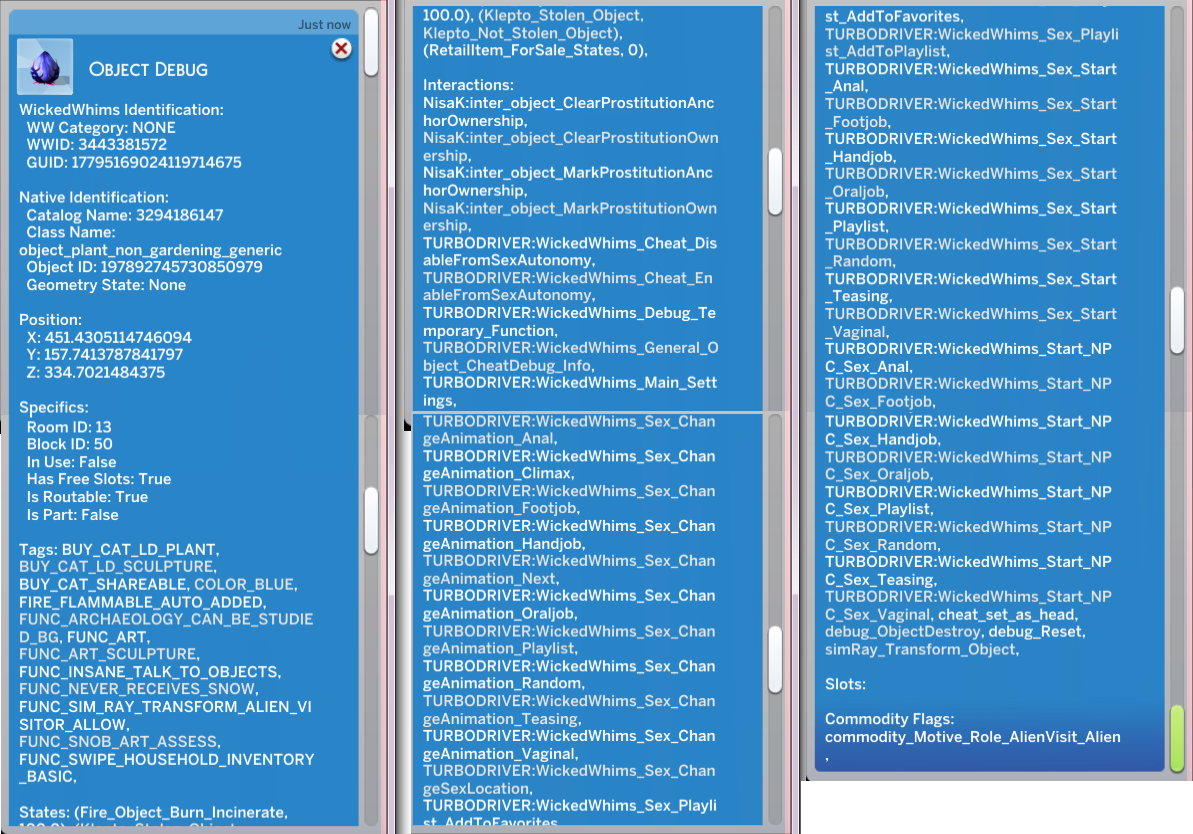Select the "Y: 157.7413787841797" coordinate
Image resolution: width=1193 pixels, height=834 pixels.
(105, 355)
